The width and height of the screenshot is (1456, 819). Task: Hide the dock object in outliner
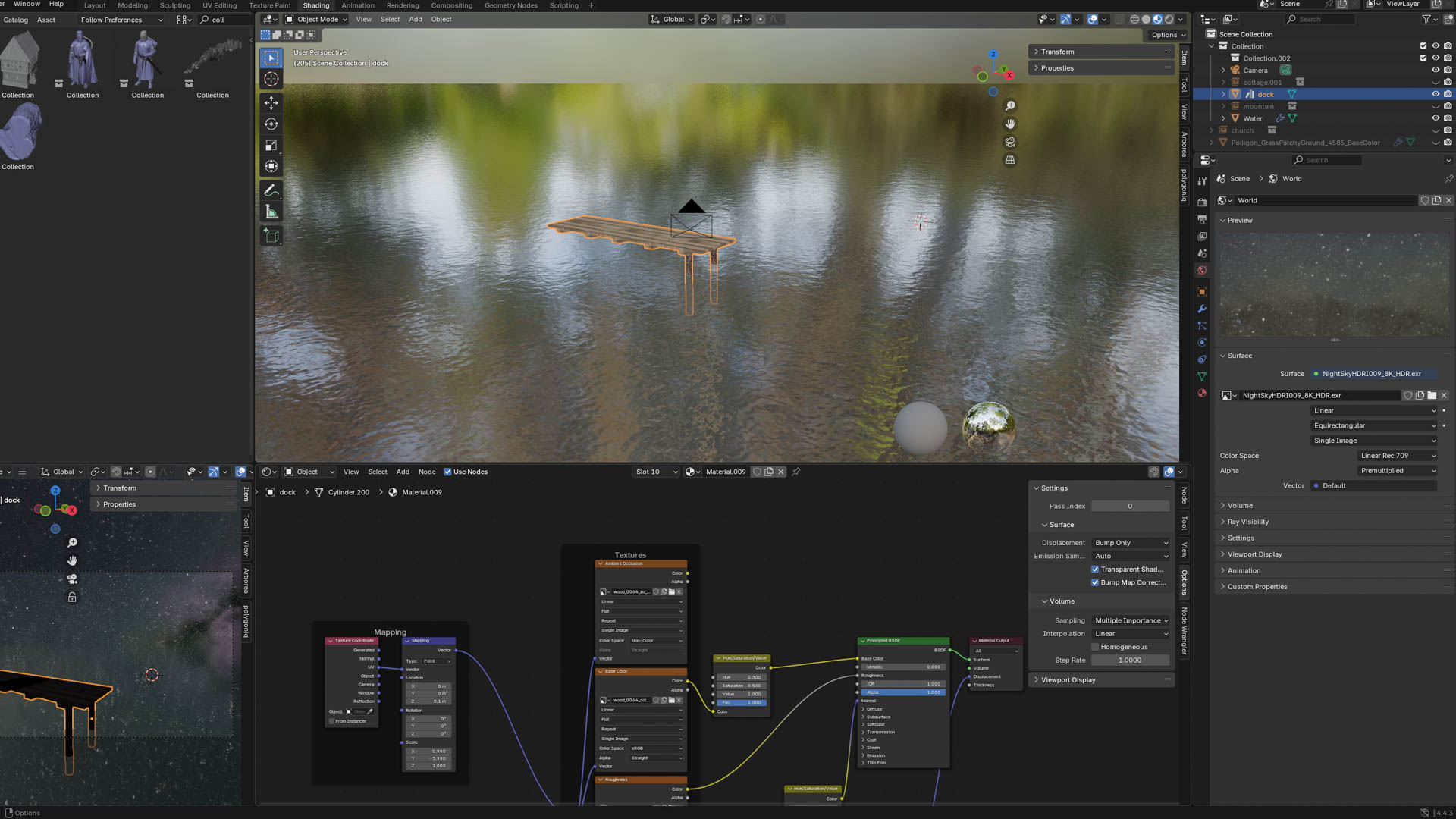pyautogui.click(x=1435, y=94)
